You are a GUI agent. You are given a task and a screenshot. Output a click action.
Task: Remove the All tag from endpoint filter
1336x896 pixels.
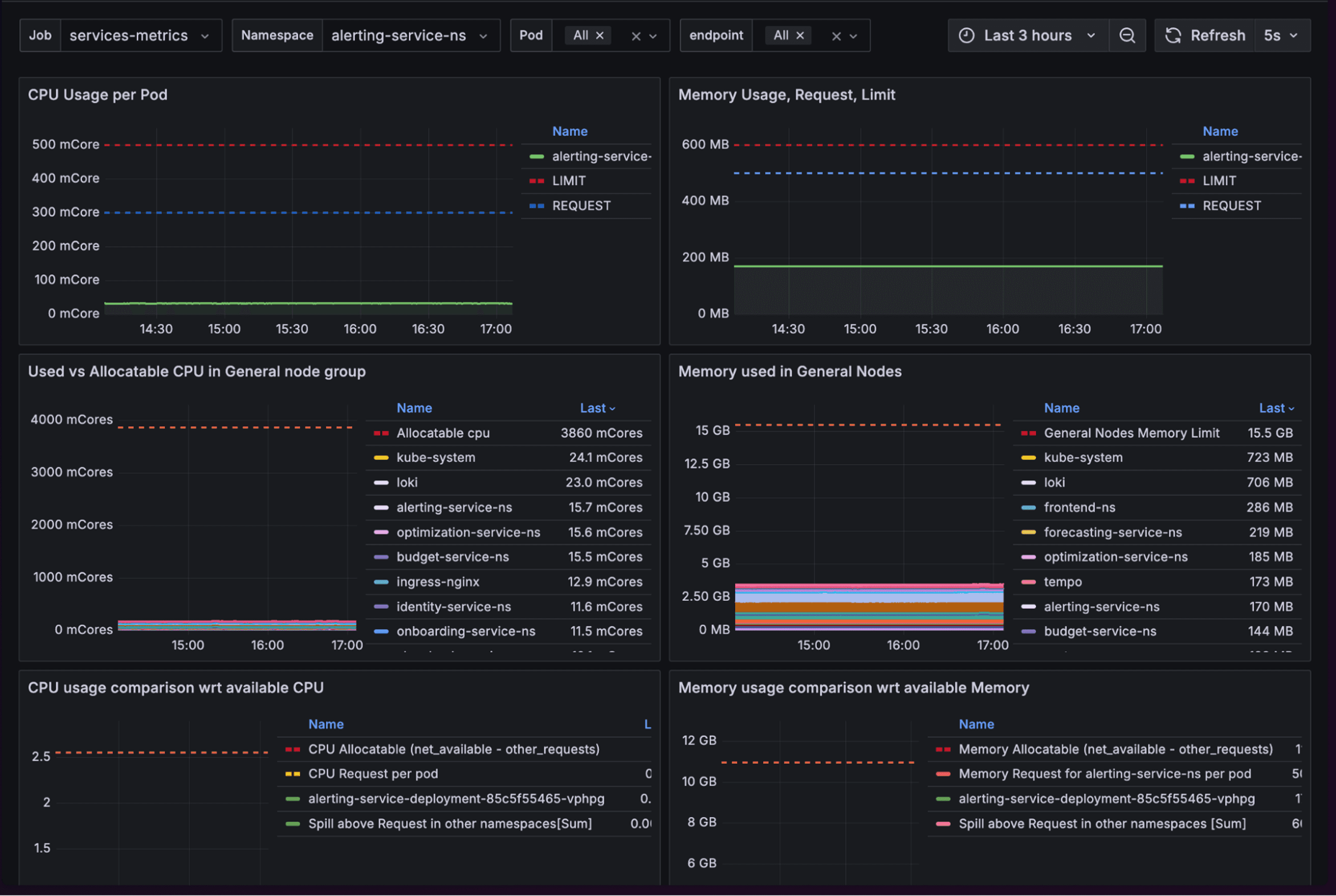click(x=800, y=36)
